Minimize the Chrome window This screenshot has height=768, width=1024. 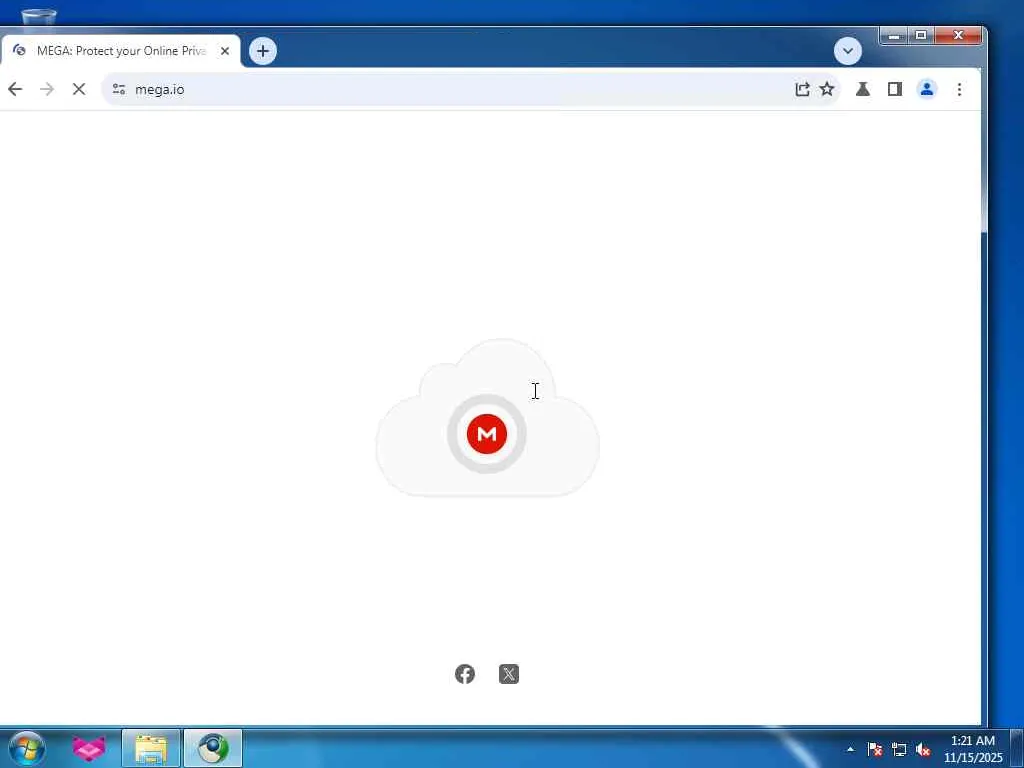(x=894, y=35)
